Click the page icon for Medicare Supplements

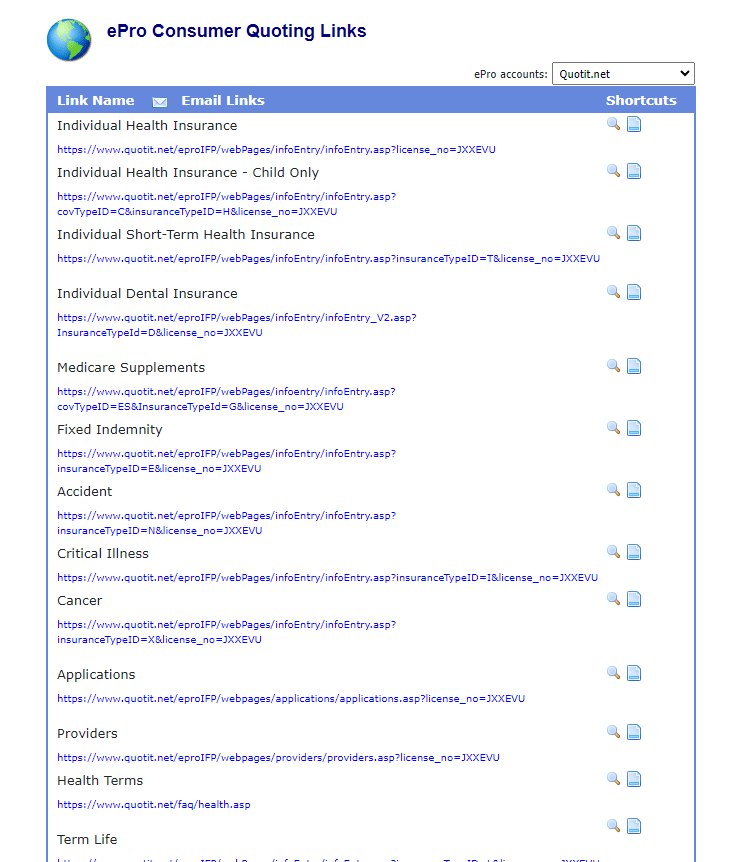634,366
